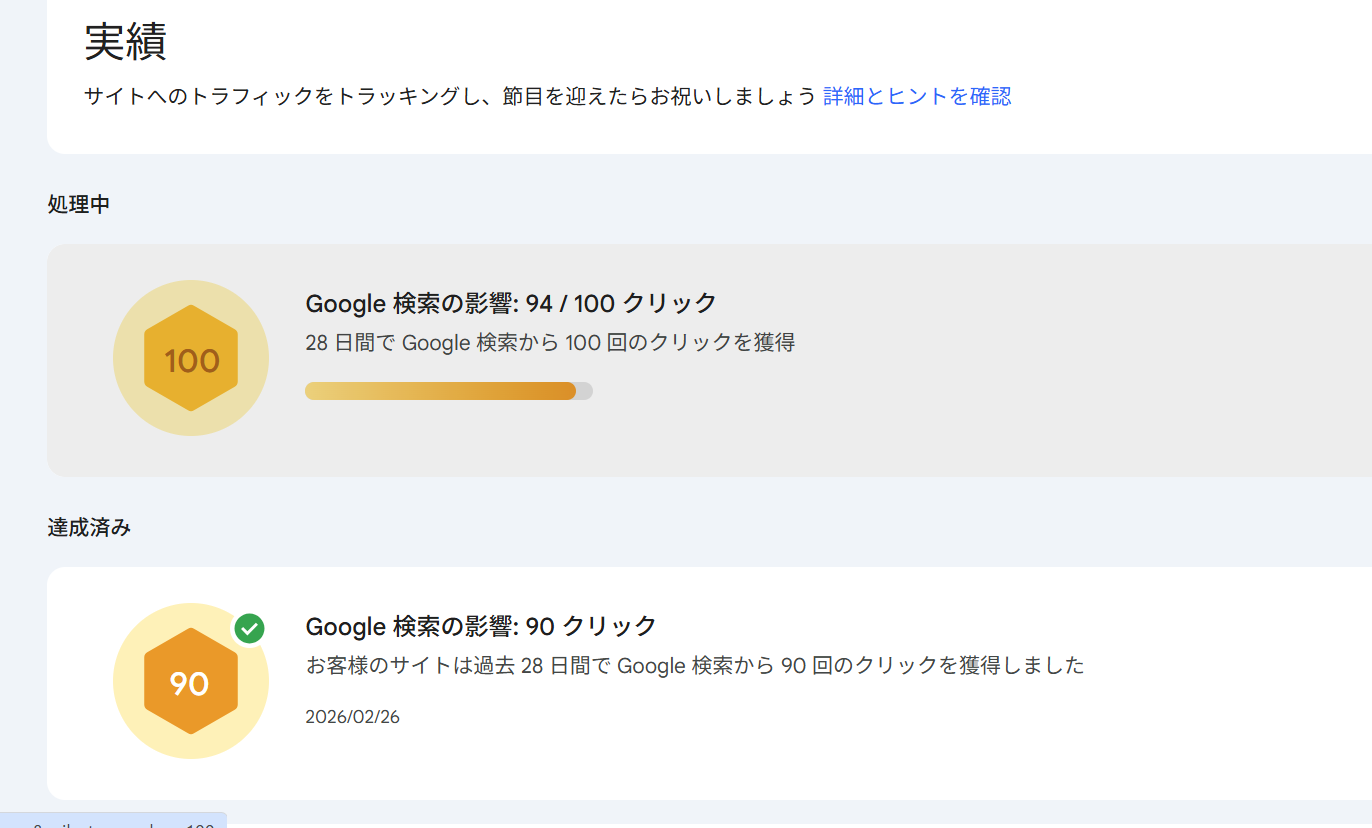1372x828 pixels.
Task: Click the 達成済み section heading
Action: (89, 527)
